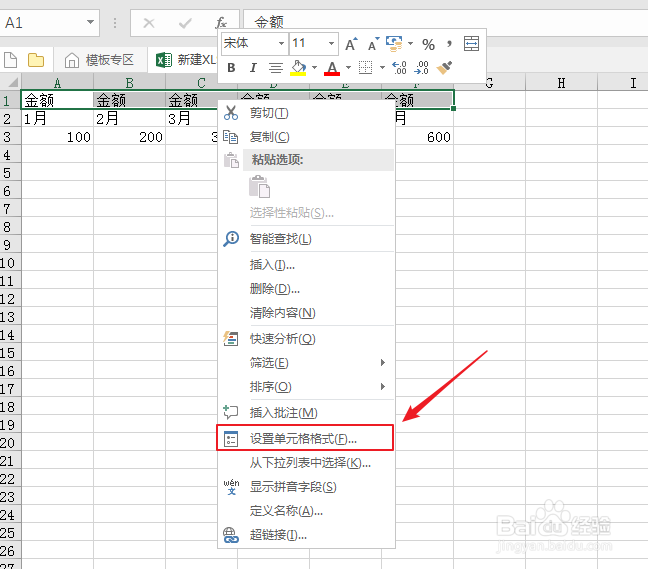The width and height of the screenshot is (648, 569).
Task: Click cell A2 containing 1月
Action: point(57,119)
